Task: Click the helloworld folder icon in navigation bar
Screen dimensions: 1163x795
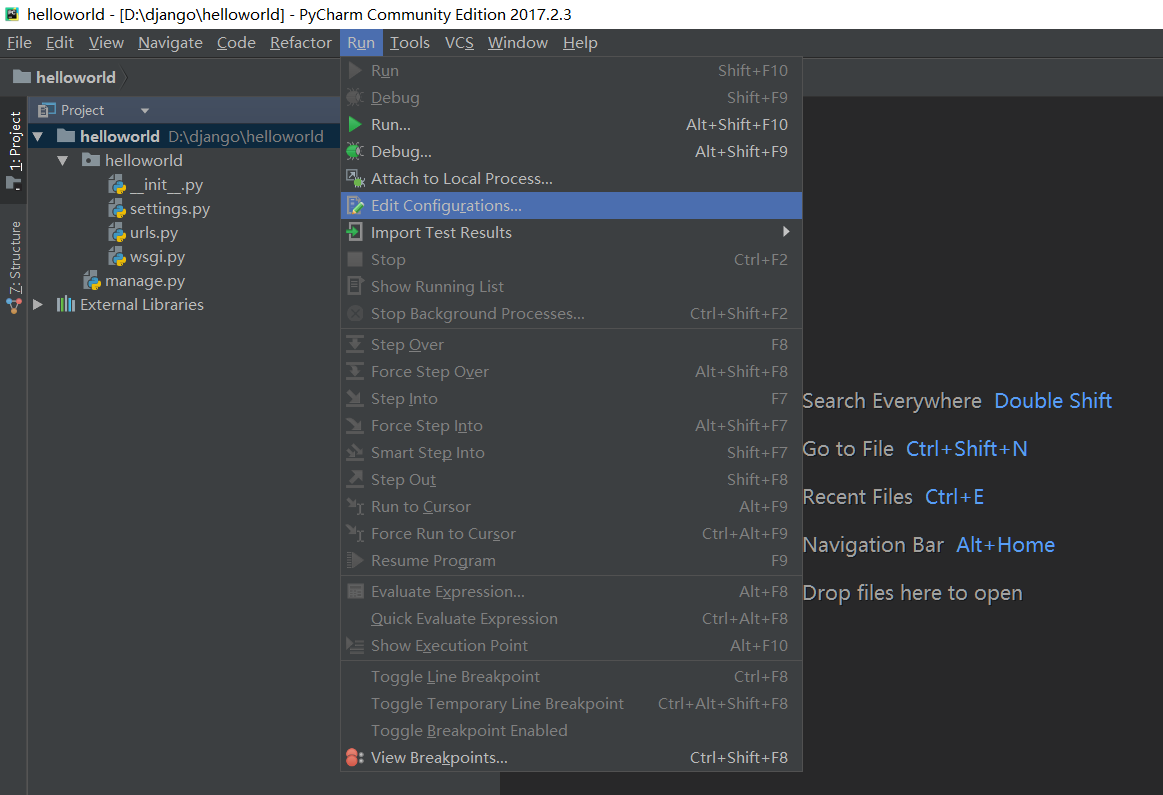Action: point(22,76)
